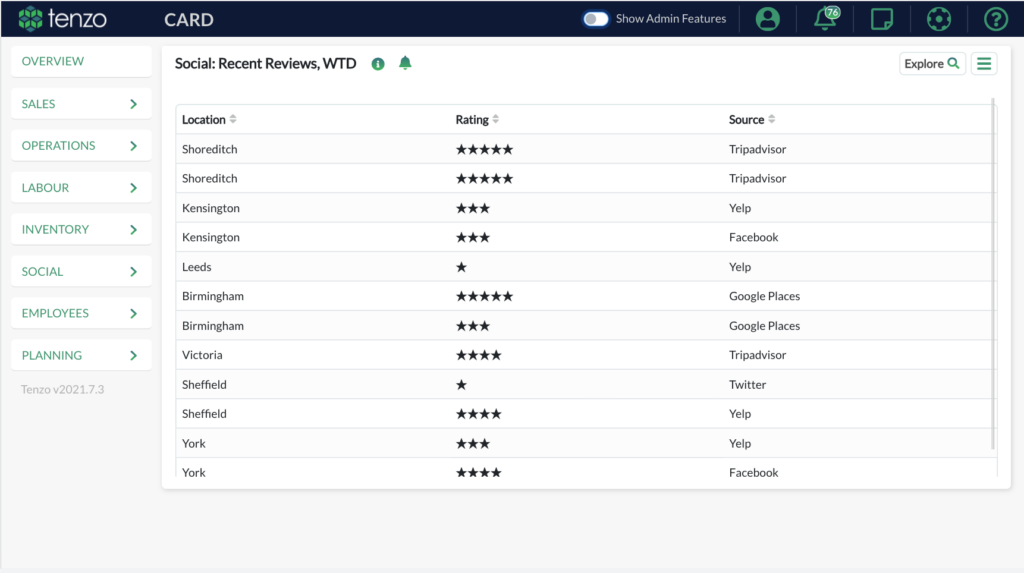1024x573 pixels.
Task: Click the green alert bell beside card title
Action: [x=405, y=63]
